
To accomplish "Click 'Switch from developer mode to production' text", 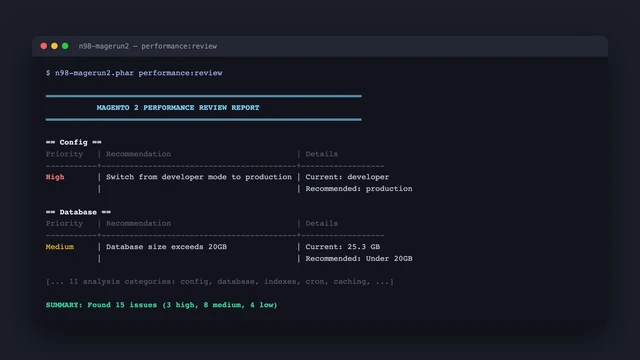I will click(199, 177).
